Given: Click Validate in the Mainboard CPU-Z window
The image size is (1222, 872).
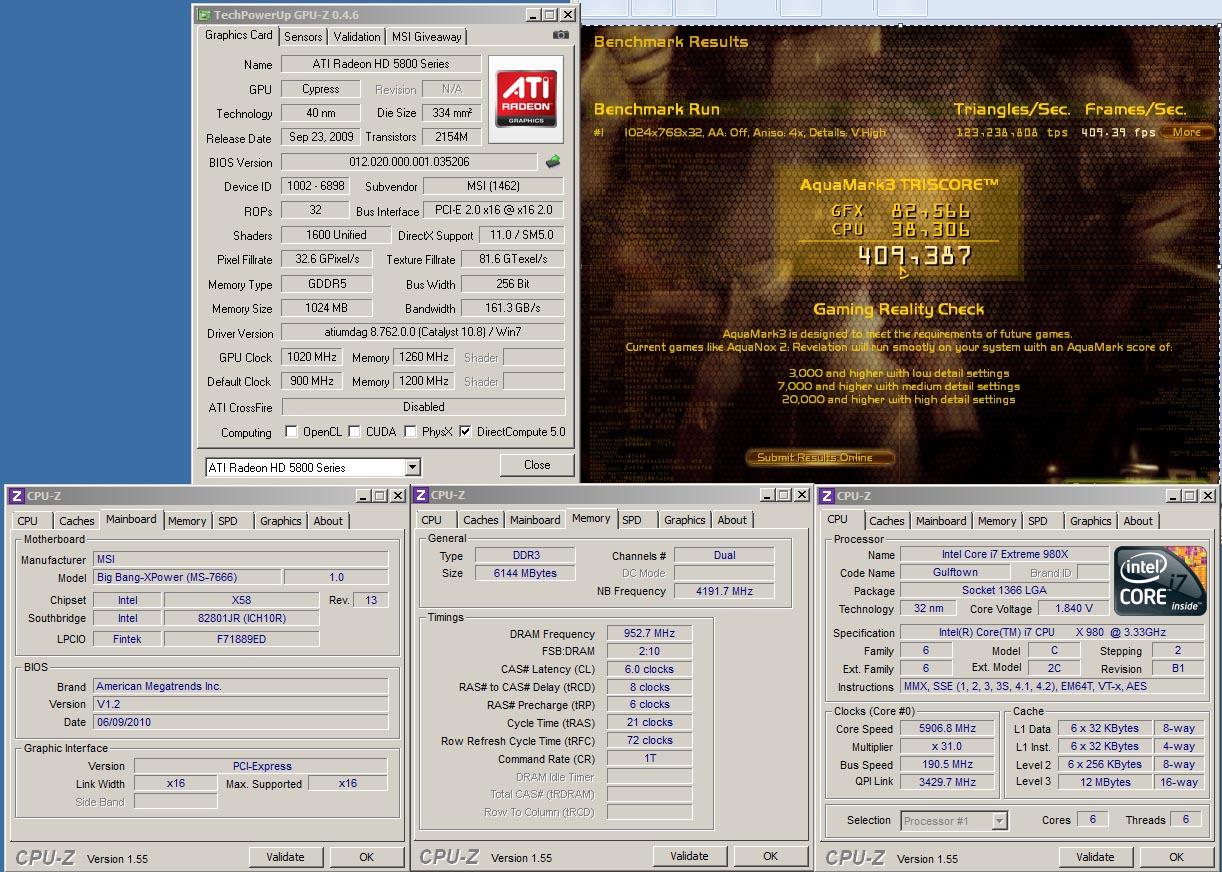Looking at the screenshot, I should 285,857.
